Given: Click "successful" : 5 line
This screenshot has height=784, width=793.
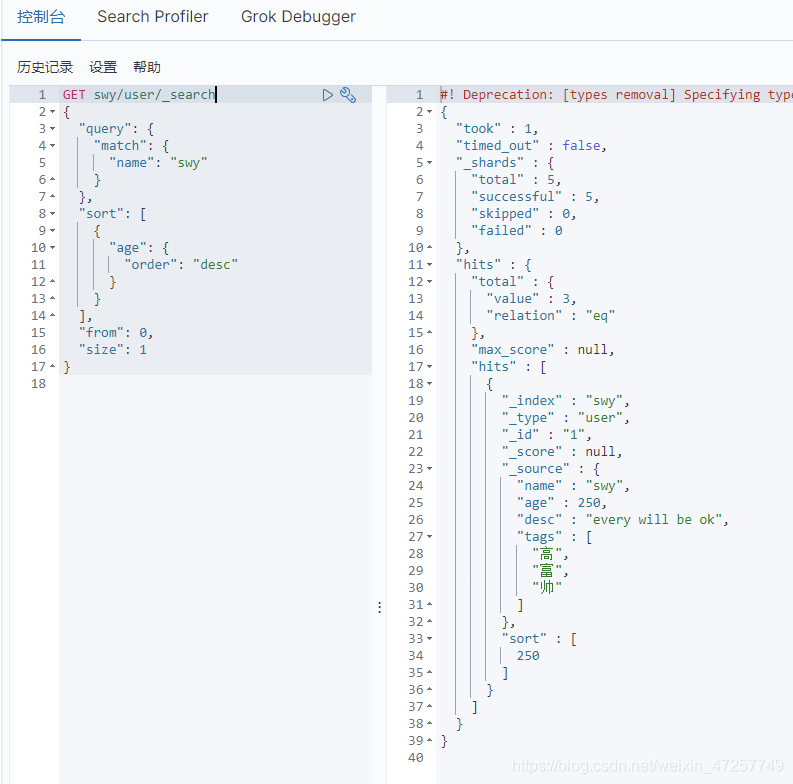Looking at the screenshot, I should coord(535,197).
